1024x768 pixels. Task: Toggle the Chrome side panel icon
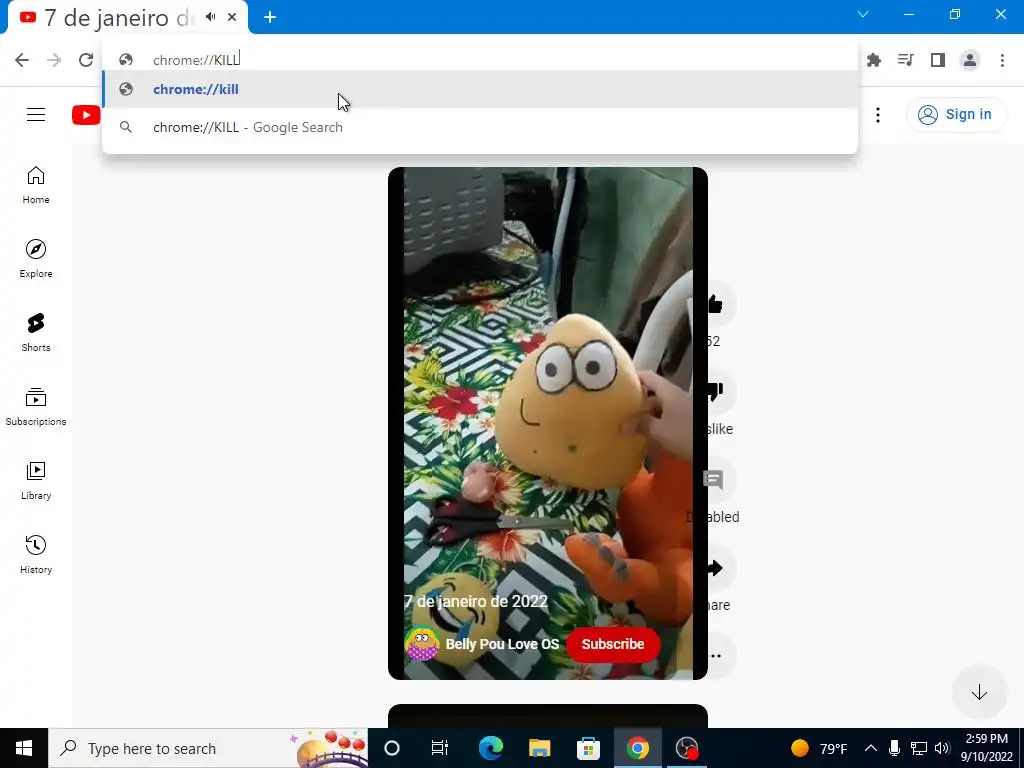(938, 60)
